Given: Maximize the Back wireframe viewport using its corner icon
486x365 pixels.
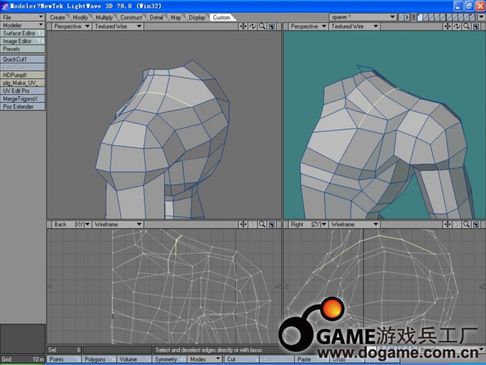Looking at the screenshot, I should 272,224.
